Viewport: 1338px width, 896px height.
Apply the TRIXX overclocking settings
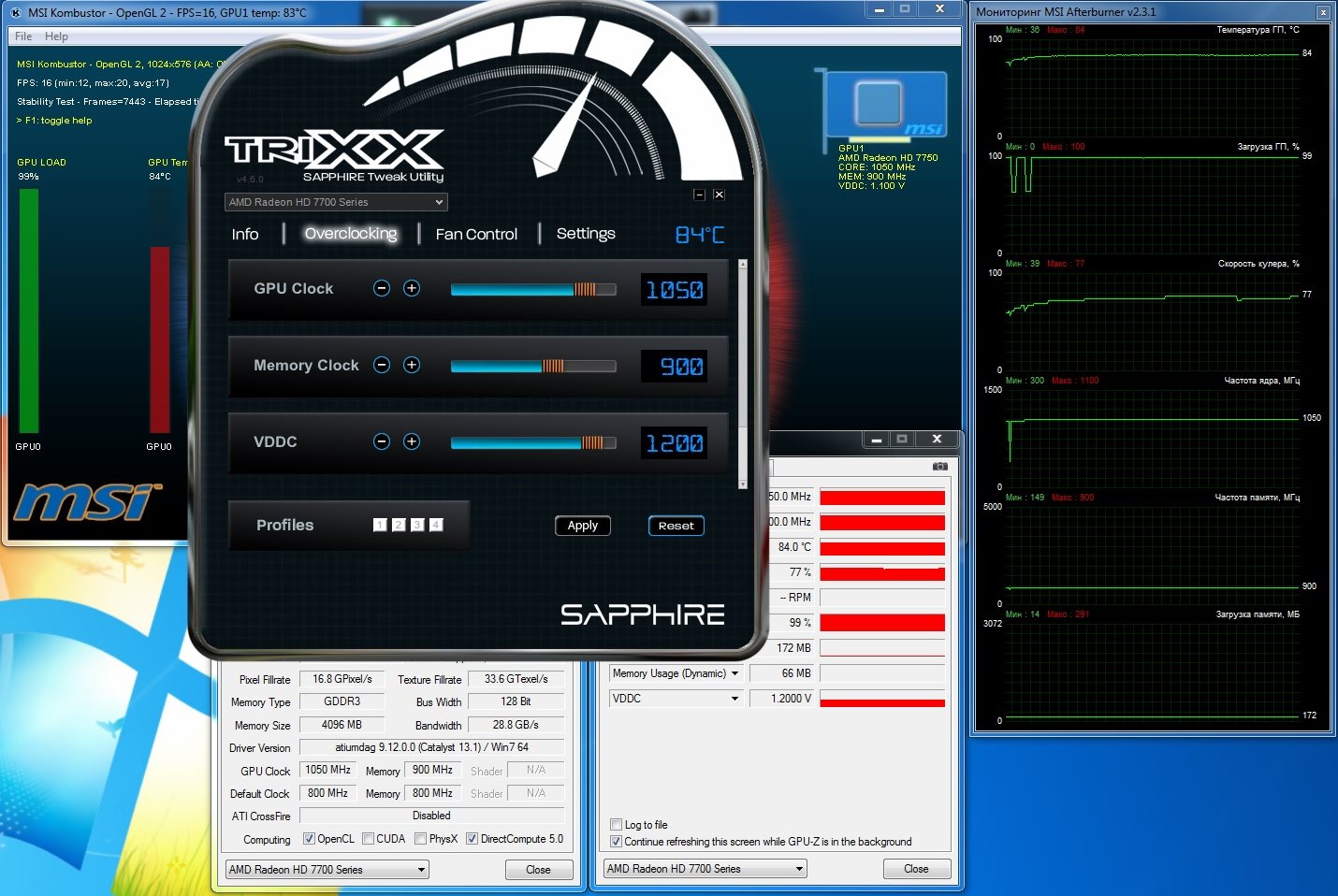(583, 526)
